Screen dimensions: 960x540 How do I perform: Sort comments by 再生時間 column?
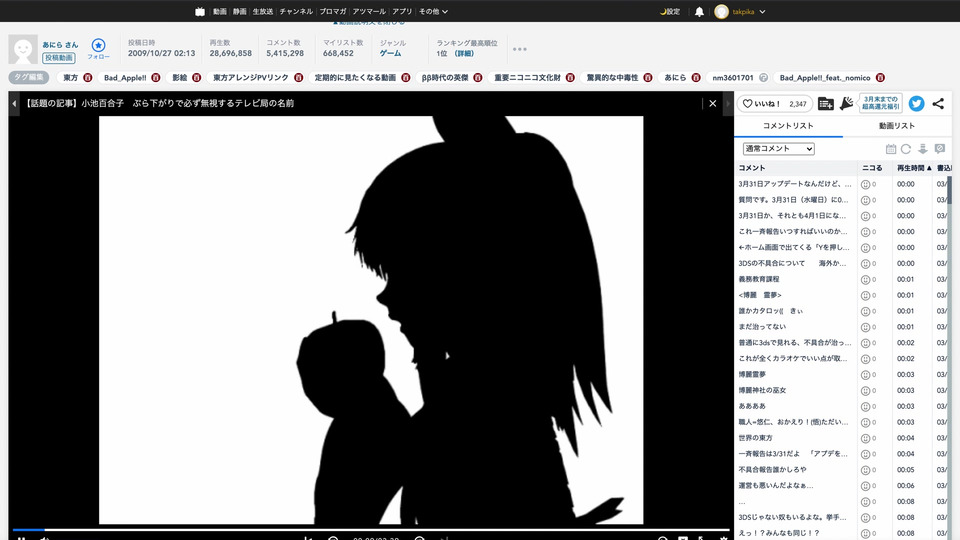[x=914, y=168]
